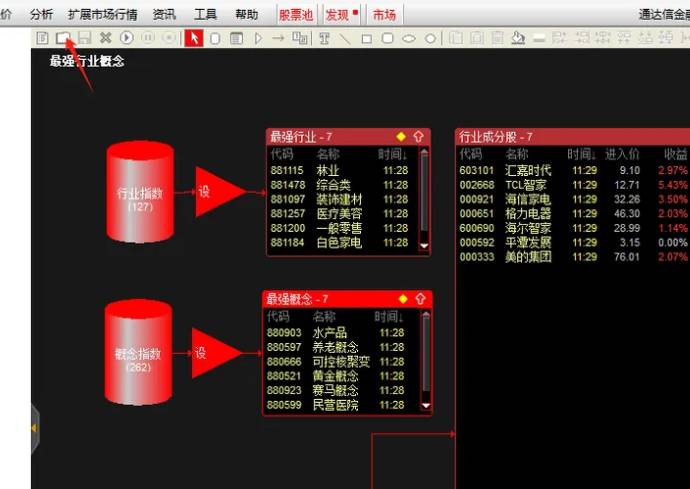Image resolution: width=690 pixels, height=489 pixels.
Task: Sort 行业成分股 list by 时间 column
Action: coord(582,154)
